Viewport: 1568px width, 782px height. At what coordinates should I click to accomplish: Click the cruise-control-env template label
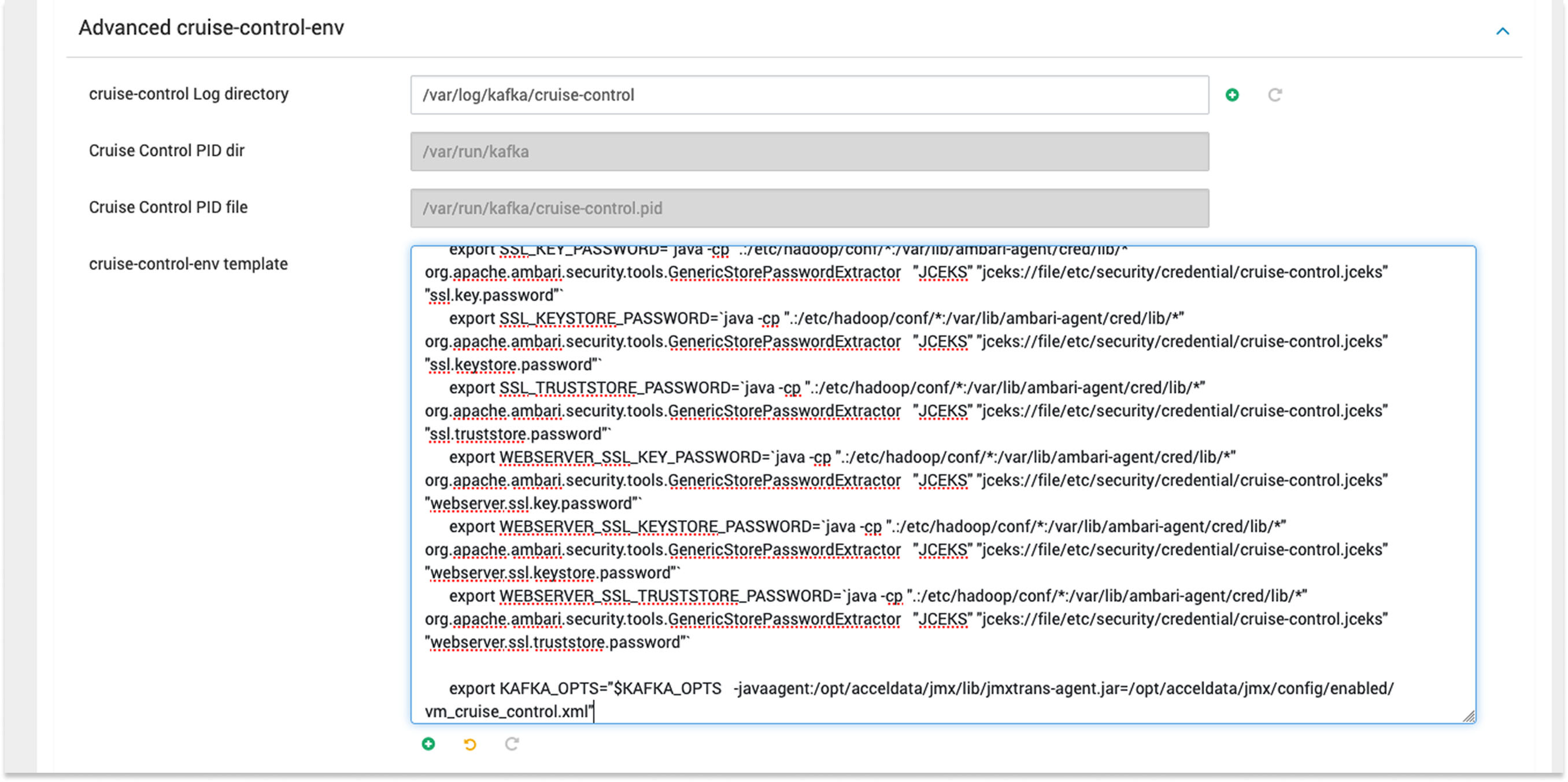188,264
